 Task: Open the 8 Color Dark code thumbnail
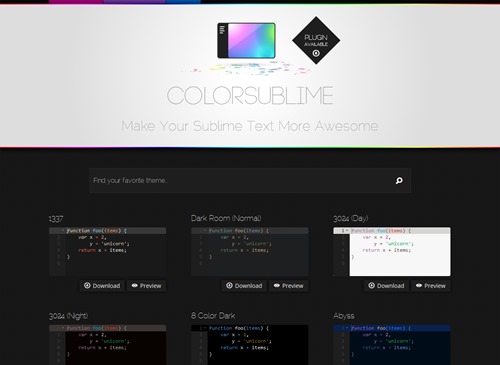(x=250, y=345)
